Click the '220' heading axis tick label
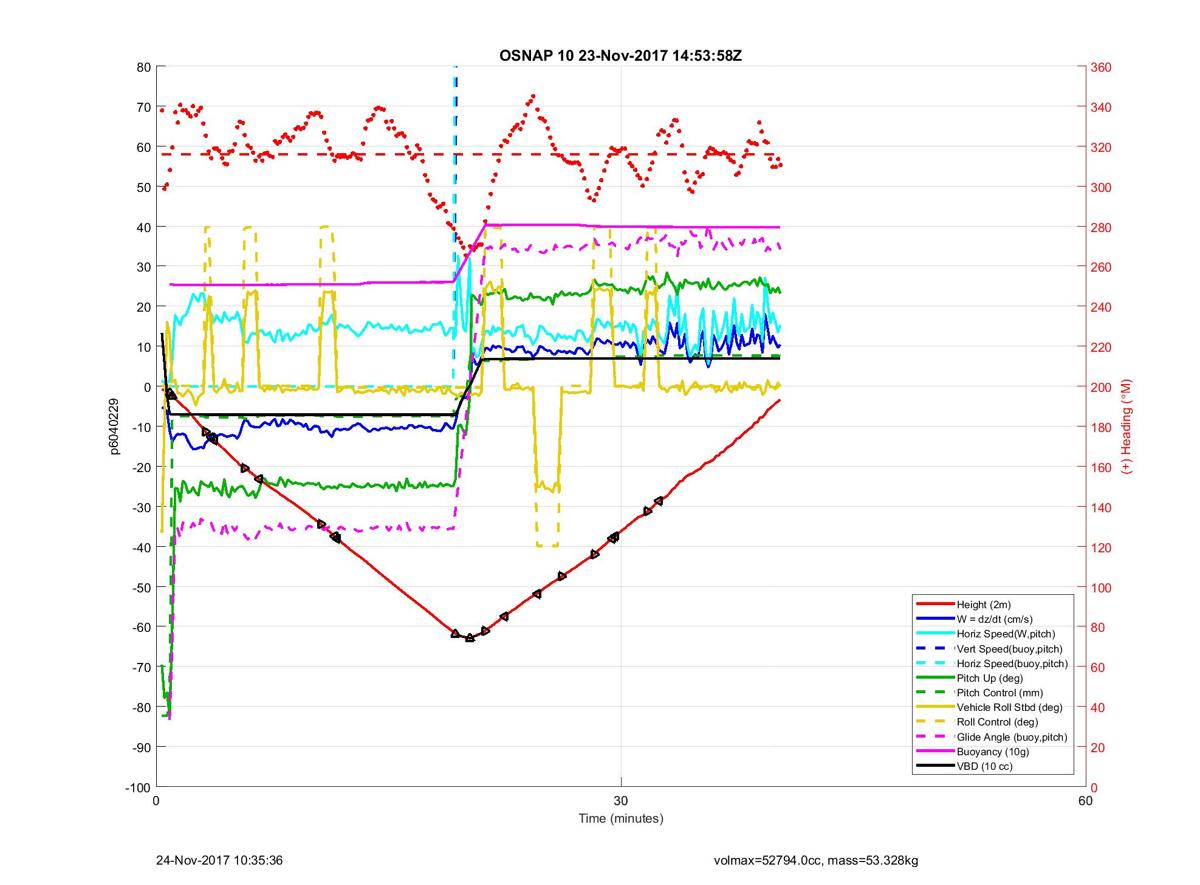 pos(1099,347)
